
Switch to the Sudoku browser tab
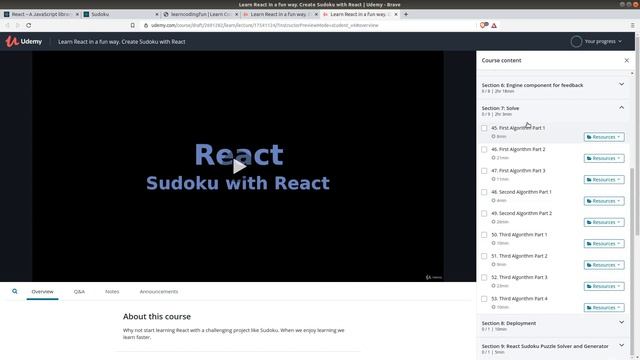(x=120, y=14)
